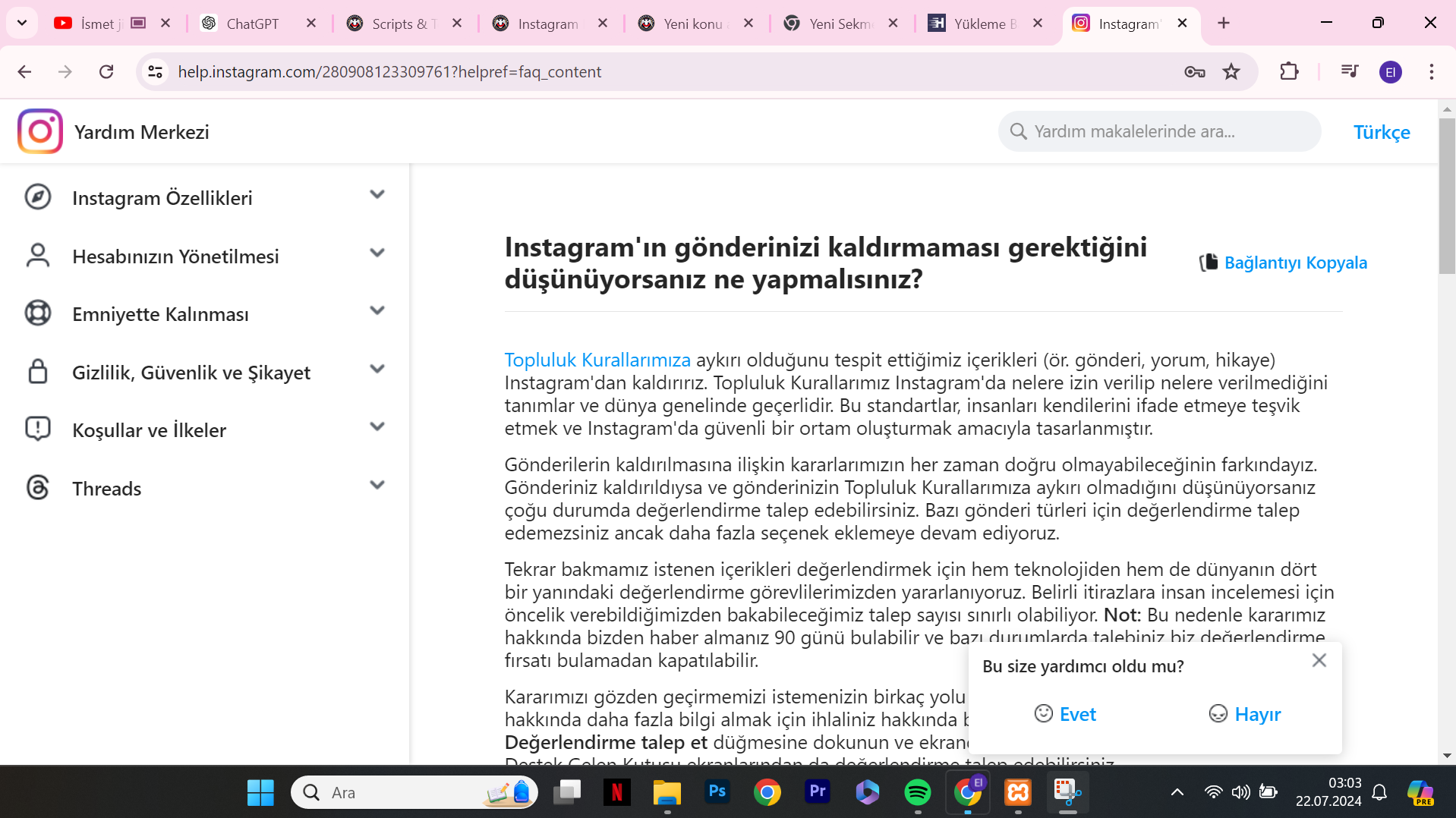Click the smiley face icon for Evet
Image resolution: width=1456 pixels, height=818 pixels.
coord(1044,714)
